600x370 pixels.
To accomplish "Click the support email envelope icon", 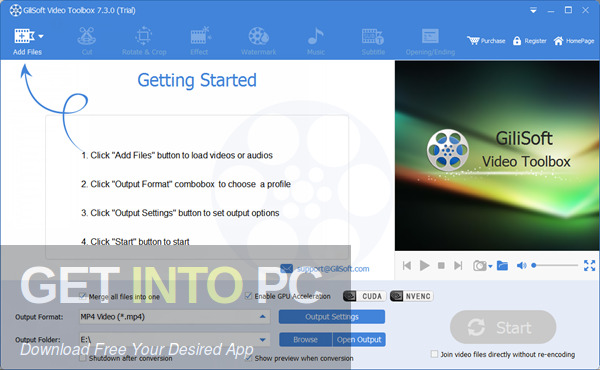I will pyautogui.click(x=287, y=269).
